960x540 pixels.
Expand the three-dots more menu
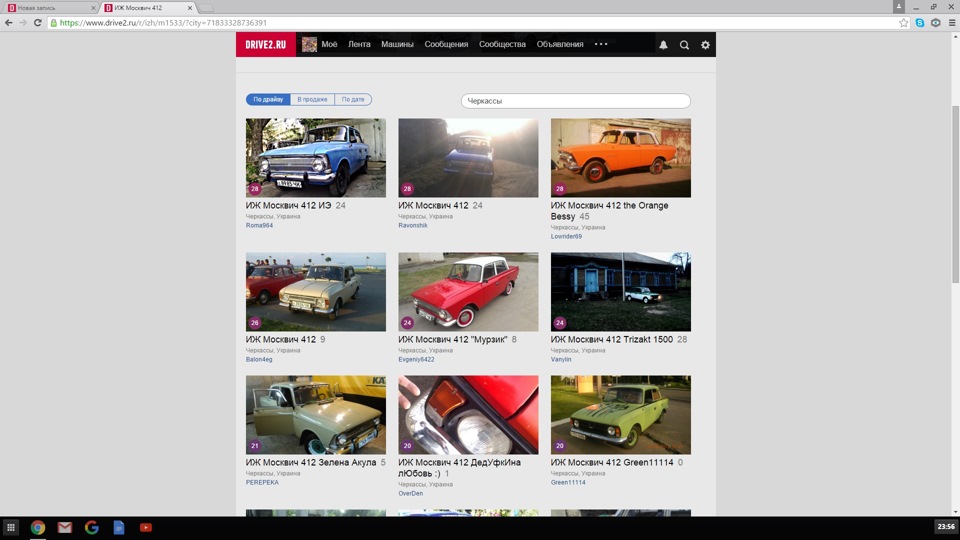click(x=601, y=44)
